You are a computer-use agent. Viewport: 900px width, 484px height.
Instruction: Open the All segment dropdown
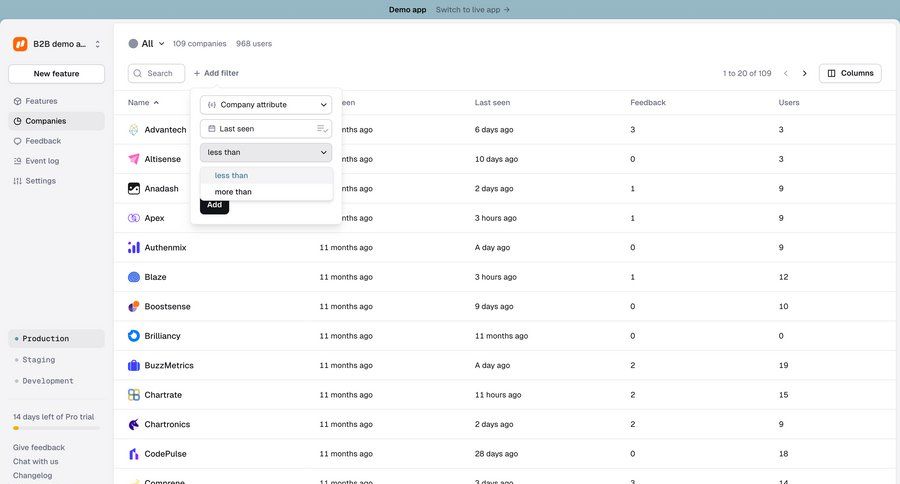147,44
